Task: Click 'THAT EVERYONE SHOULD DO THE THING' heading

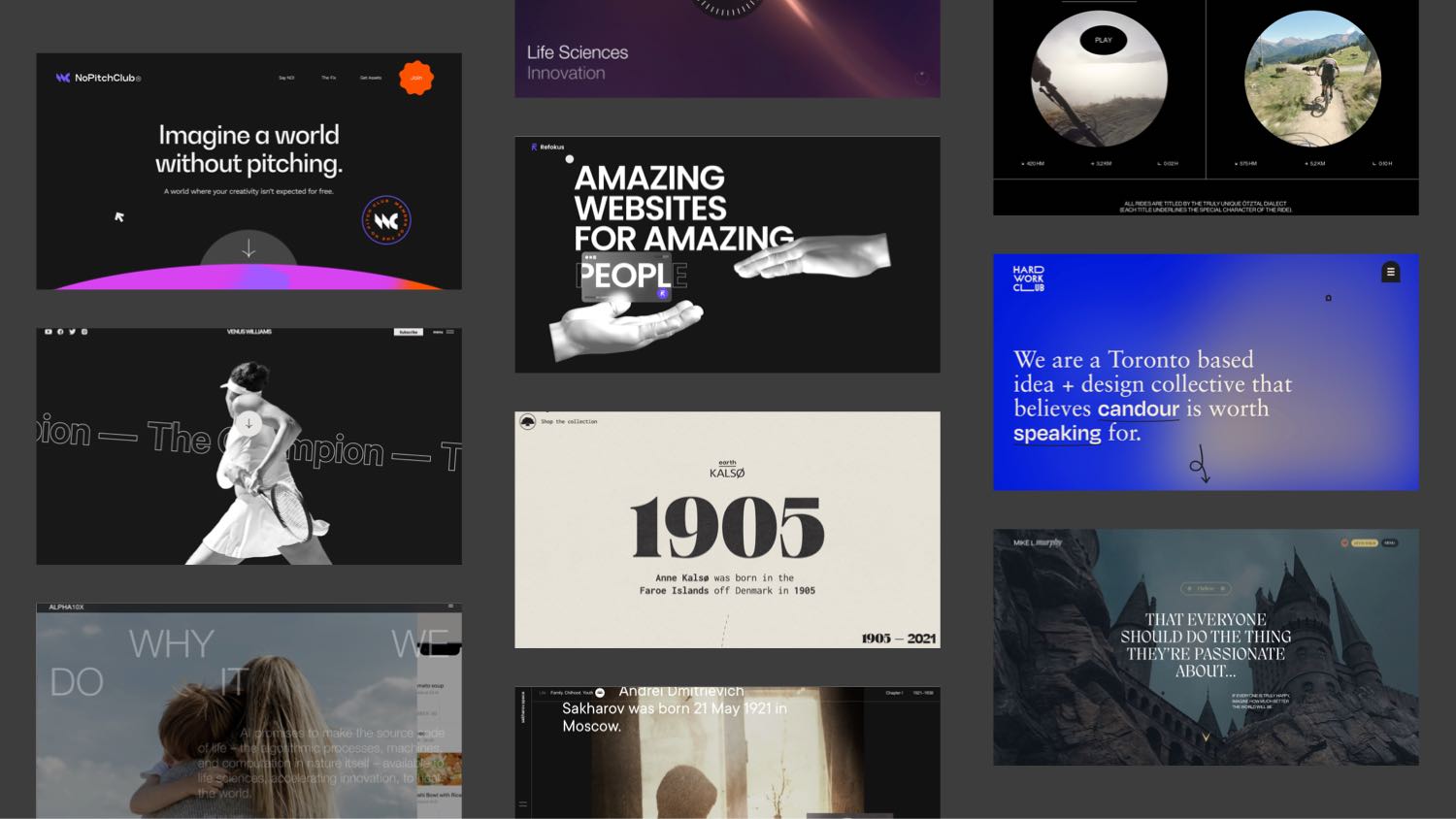Action: point(1206,645)
